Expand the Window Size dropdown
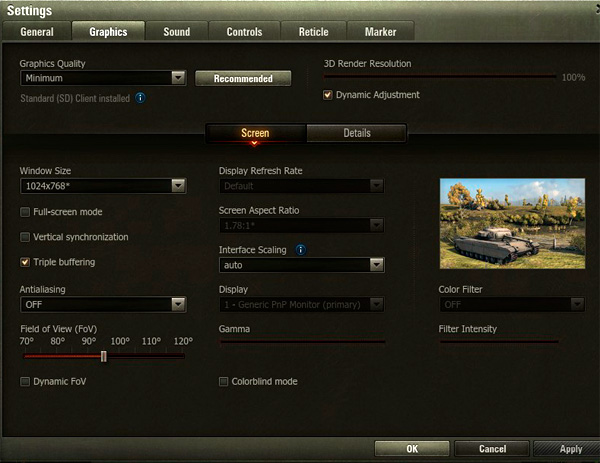The width and height of the screenshot is (600, 463). click(x=103, y=185)
